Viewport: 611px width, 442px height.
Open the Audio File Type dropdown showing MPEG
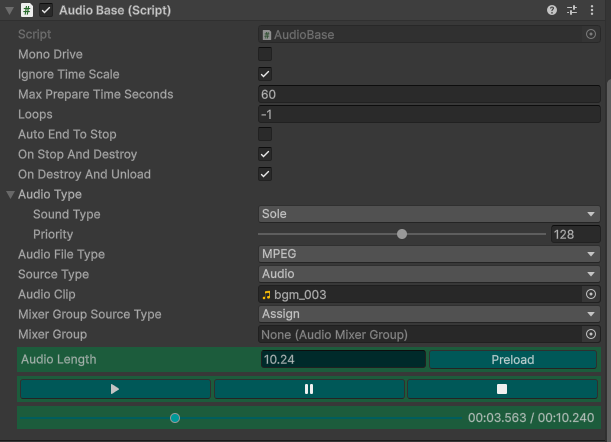[x=429, y=254]
